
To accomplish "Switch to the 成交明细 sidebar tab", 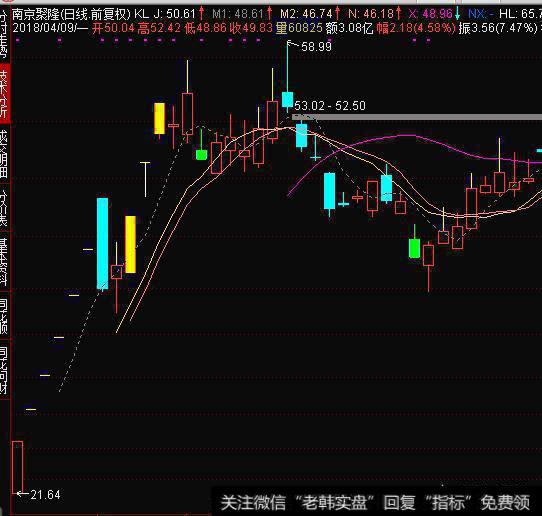I will [4, 154].
